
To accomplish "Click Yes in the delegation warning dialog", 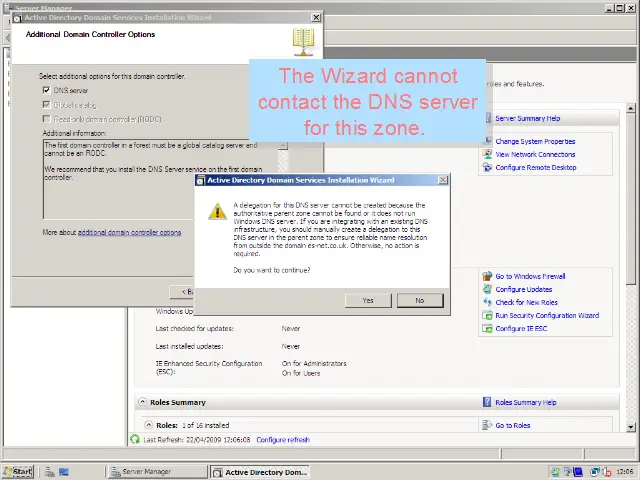I will click(x=368, y=300).
